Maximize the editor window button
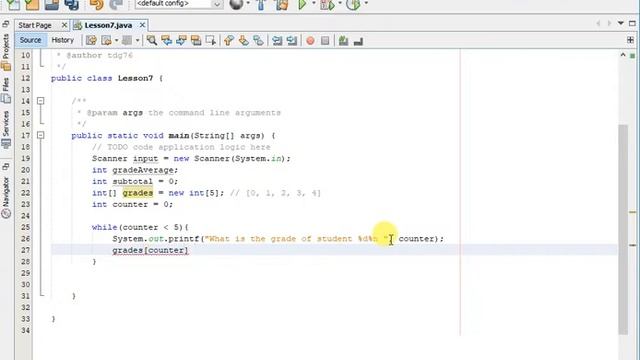The width and height of the screenshot is (640, 360). (x=632, y=23)
